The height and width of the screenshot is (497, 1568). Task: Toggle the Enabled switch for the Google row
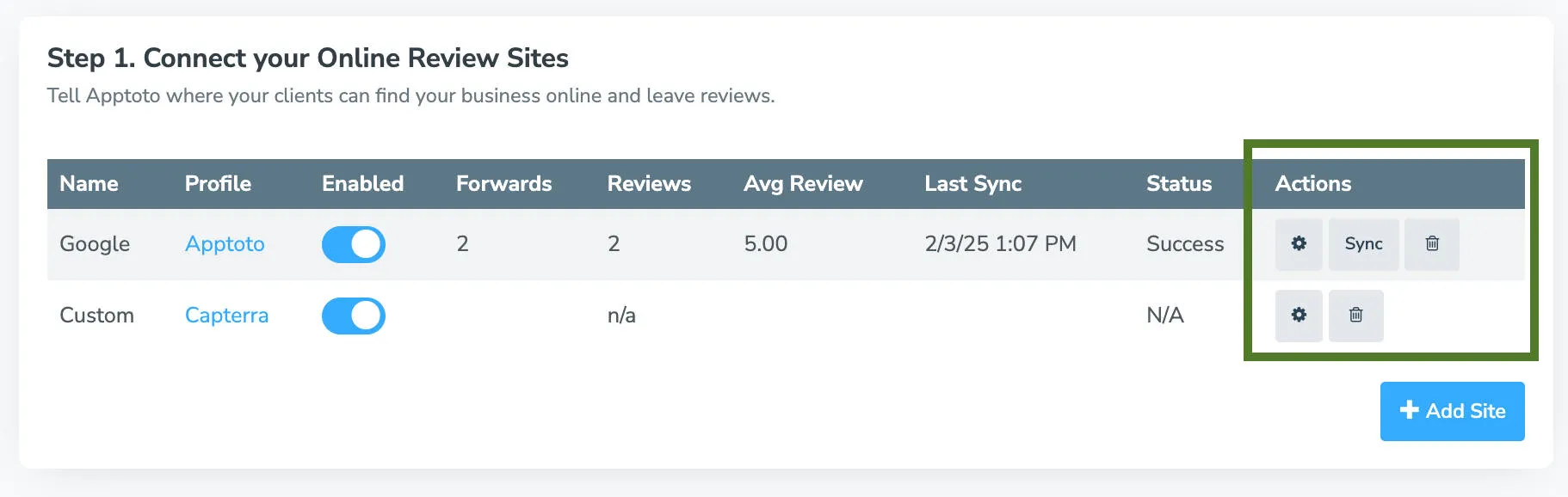coord(354,244)
